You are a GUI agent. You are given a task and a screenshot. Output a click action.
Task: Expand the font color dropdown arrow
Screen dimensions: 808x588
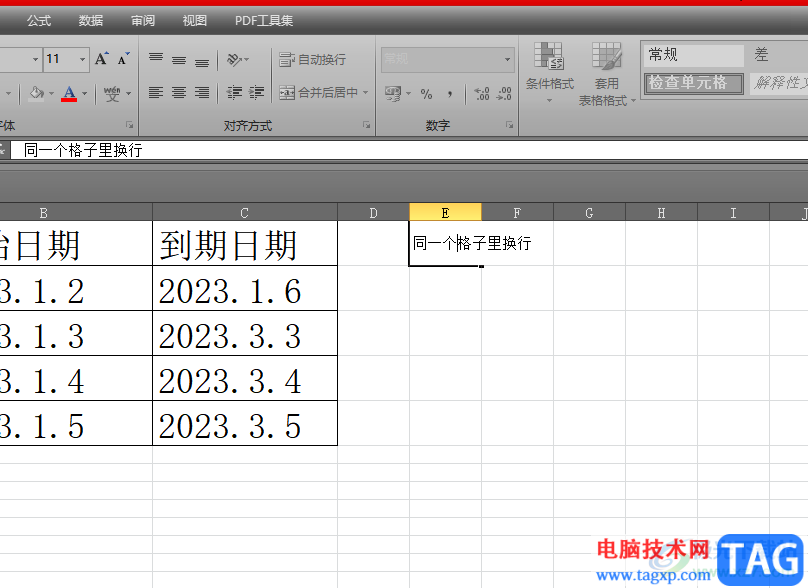click(x=85, y=94)
